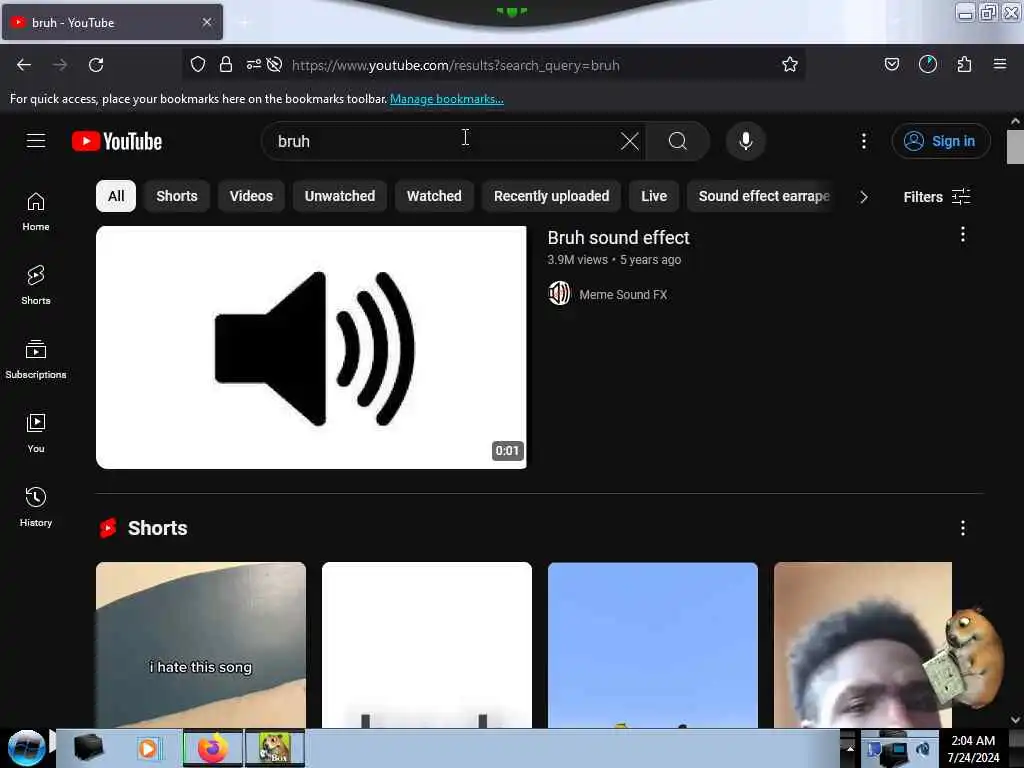Start voice search with the microphone
The width and height of the screenshot is (1024, 768).
(745, 141)
